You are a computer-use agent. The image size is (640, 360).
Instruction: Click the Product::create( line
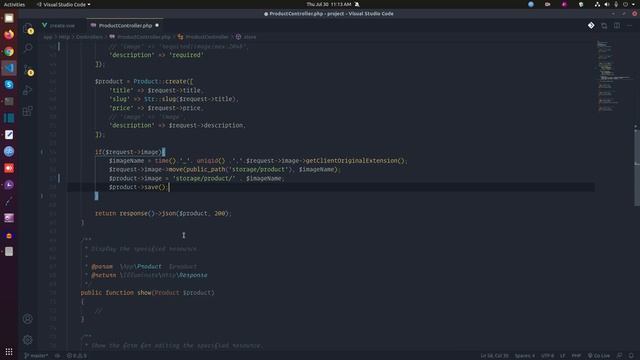144,82
